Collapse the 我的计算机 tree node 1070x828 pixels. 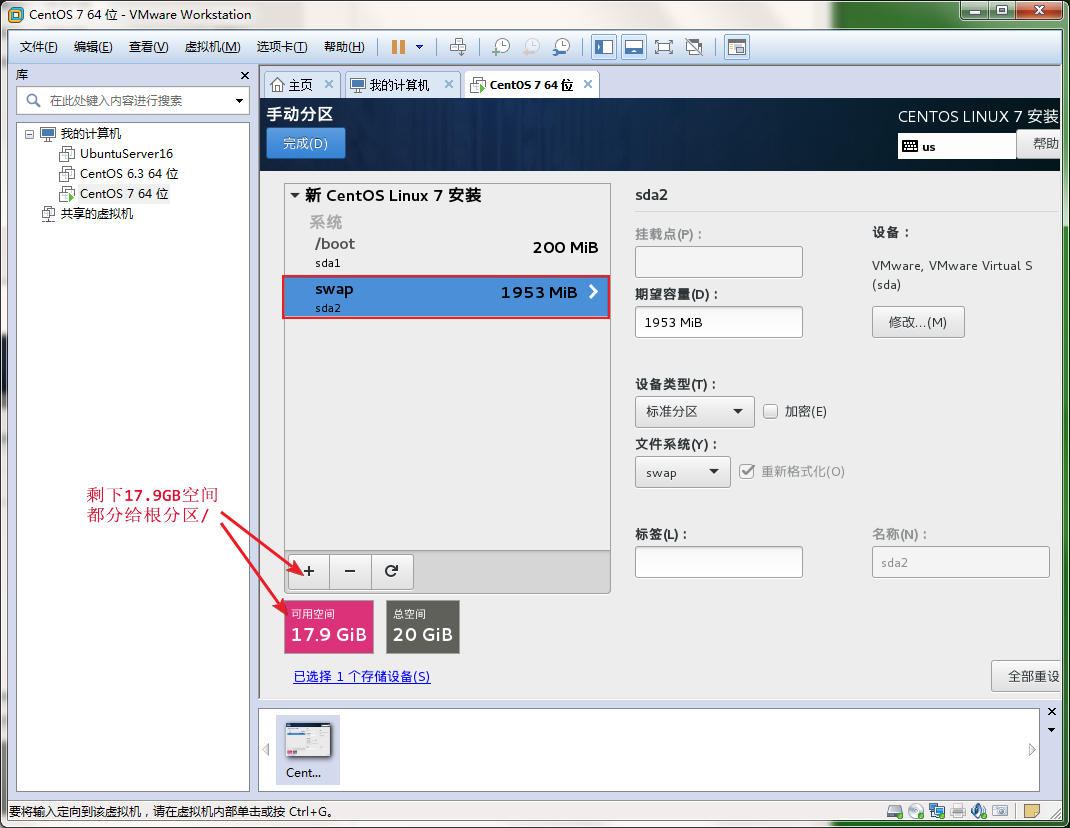pos(29,134)
